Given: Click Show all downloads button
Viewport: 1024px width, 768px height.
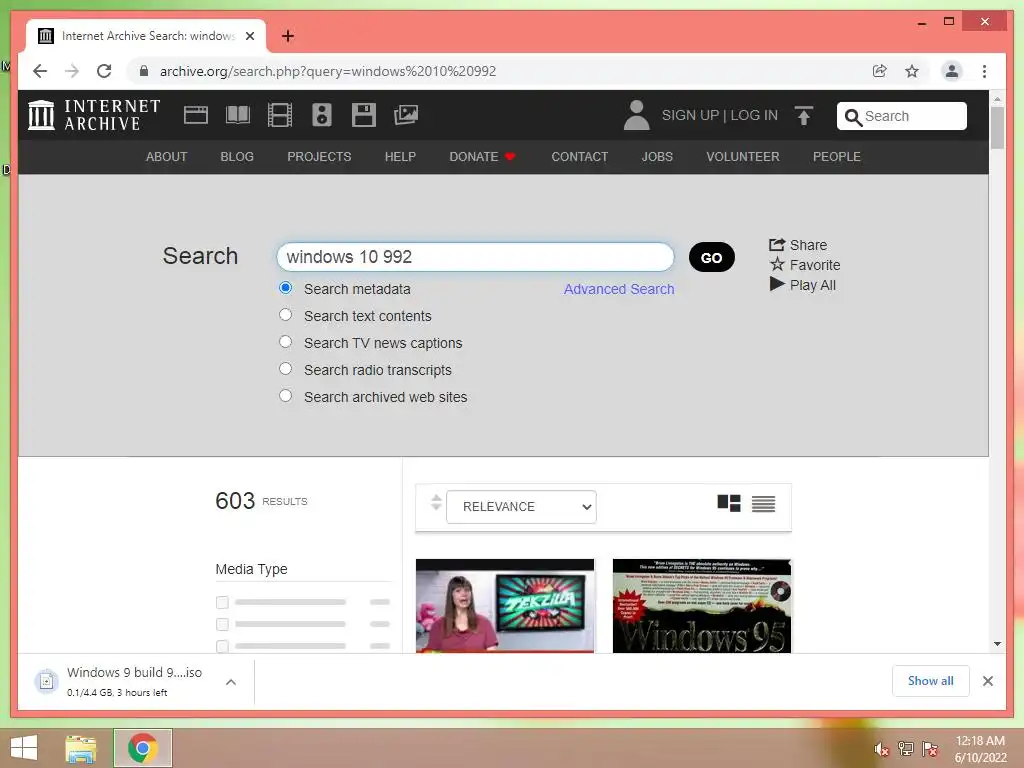Looking at the screenshot, I should coord(931,681).
